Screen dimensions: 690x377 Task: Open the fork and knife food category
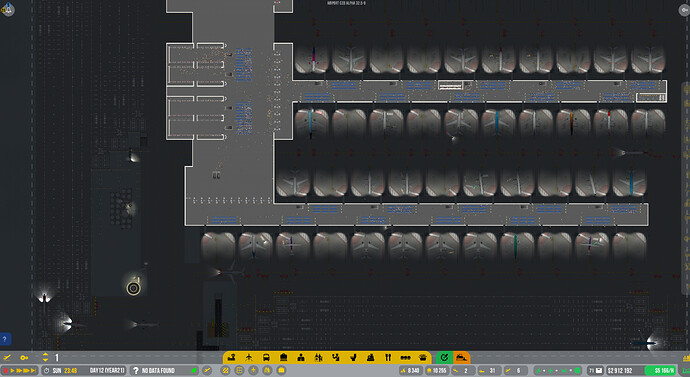[x=388, y=357]
